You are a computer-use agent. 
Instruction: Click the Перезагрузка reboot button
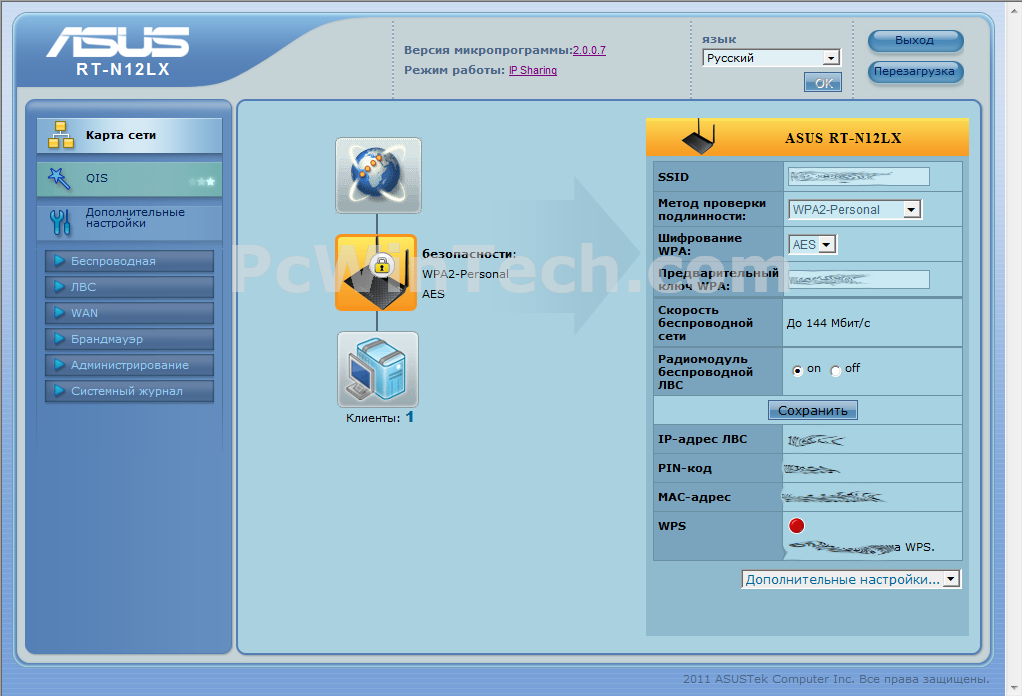(x=915, y=71)
